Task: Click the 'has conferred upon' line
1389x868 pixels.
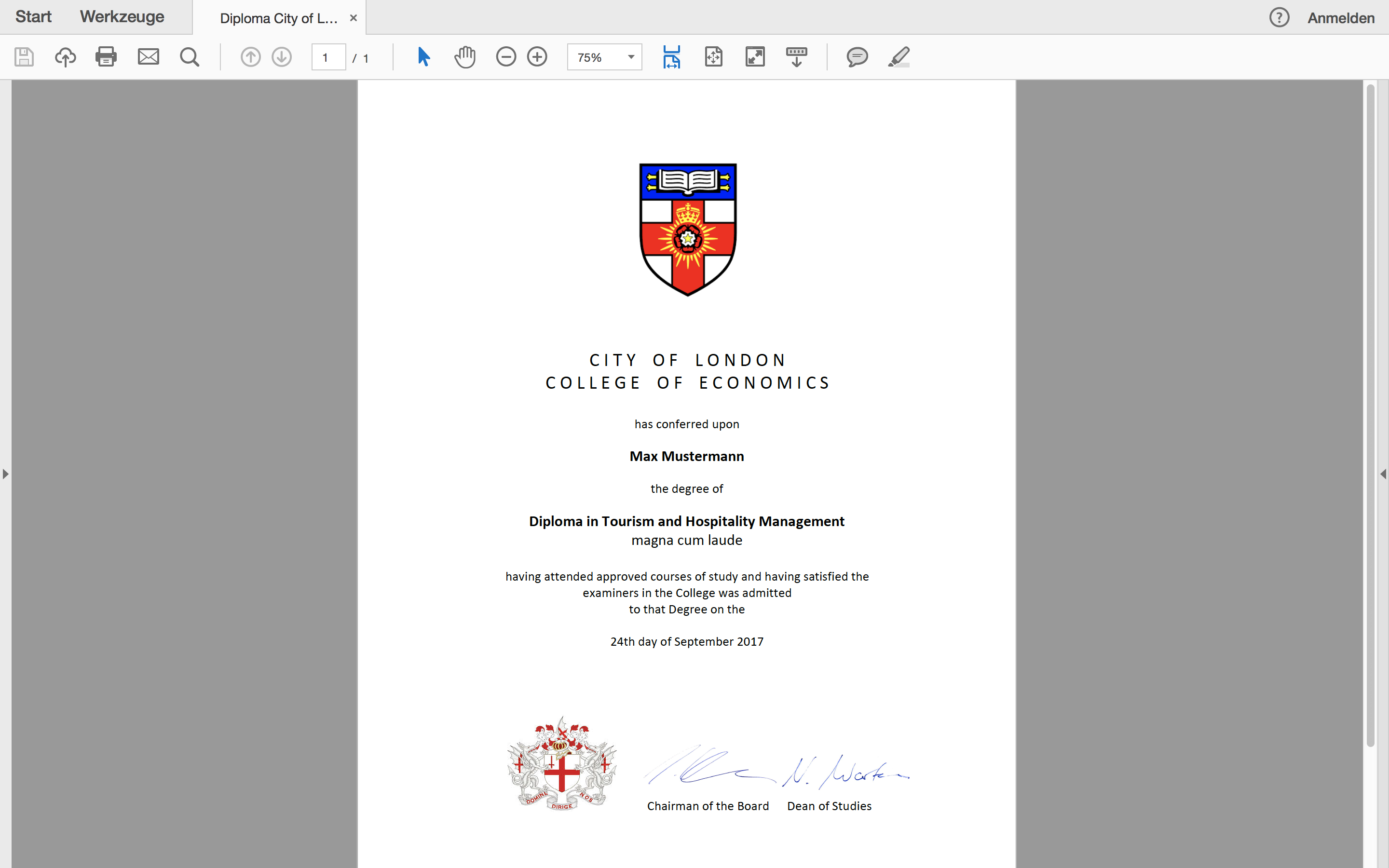Action: pyautogui.click(x=686, y=424)
